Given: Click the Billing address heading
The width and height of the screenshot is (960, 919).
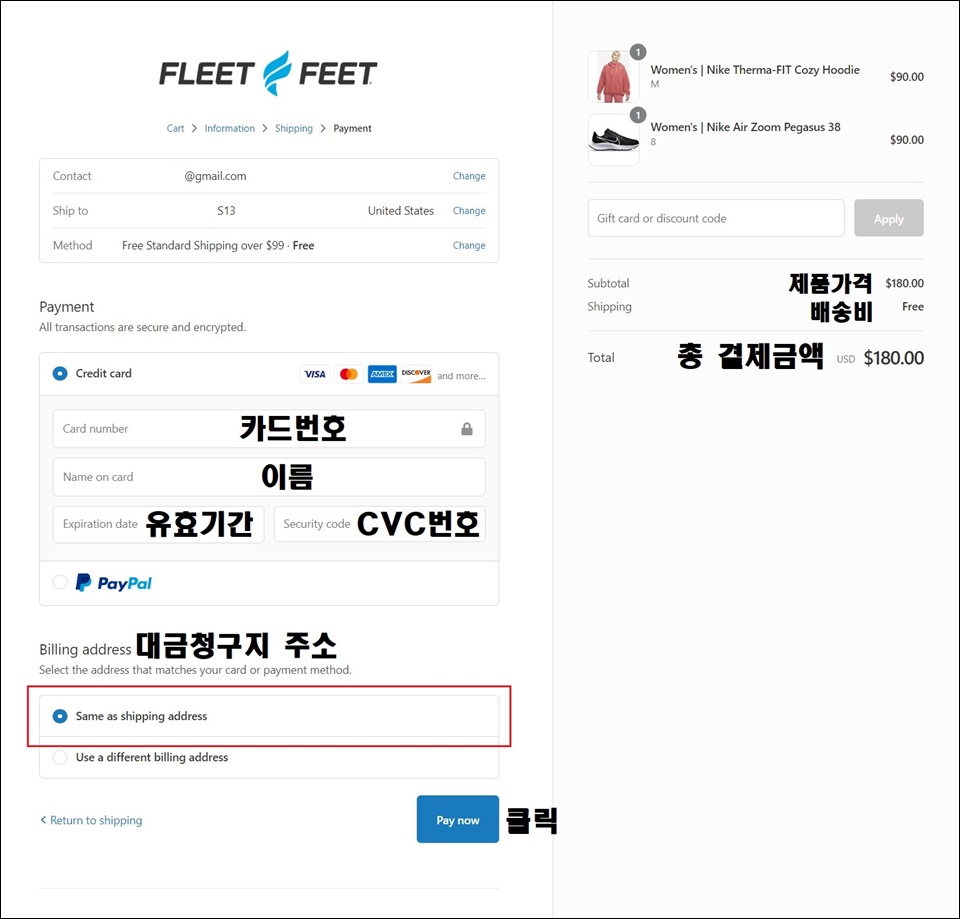Looking at the screenshot, I should (85, 649).
